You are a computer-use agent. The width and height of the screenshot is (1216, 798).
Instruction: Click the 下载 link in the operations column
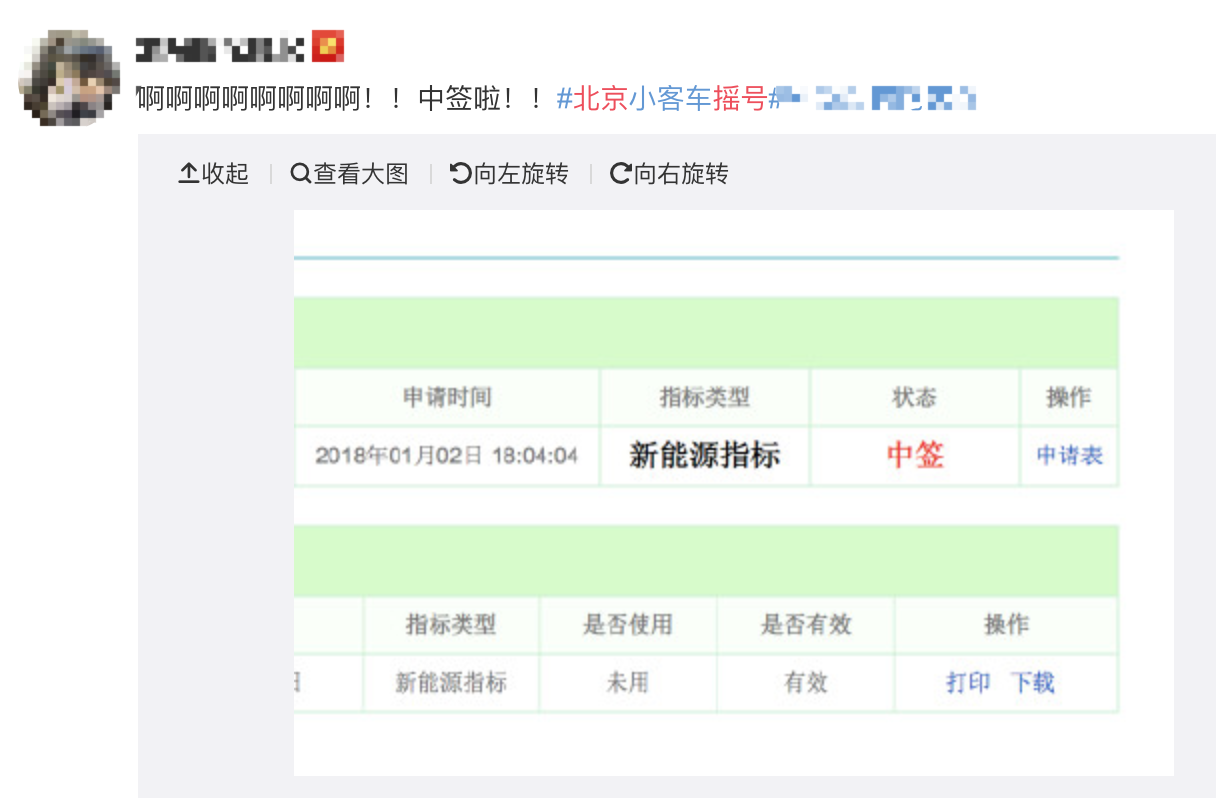[1032, 683]
